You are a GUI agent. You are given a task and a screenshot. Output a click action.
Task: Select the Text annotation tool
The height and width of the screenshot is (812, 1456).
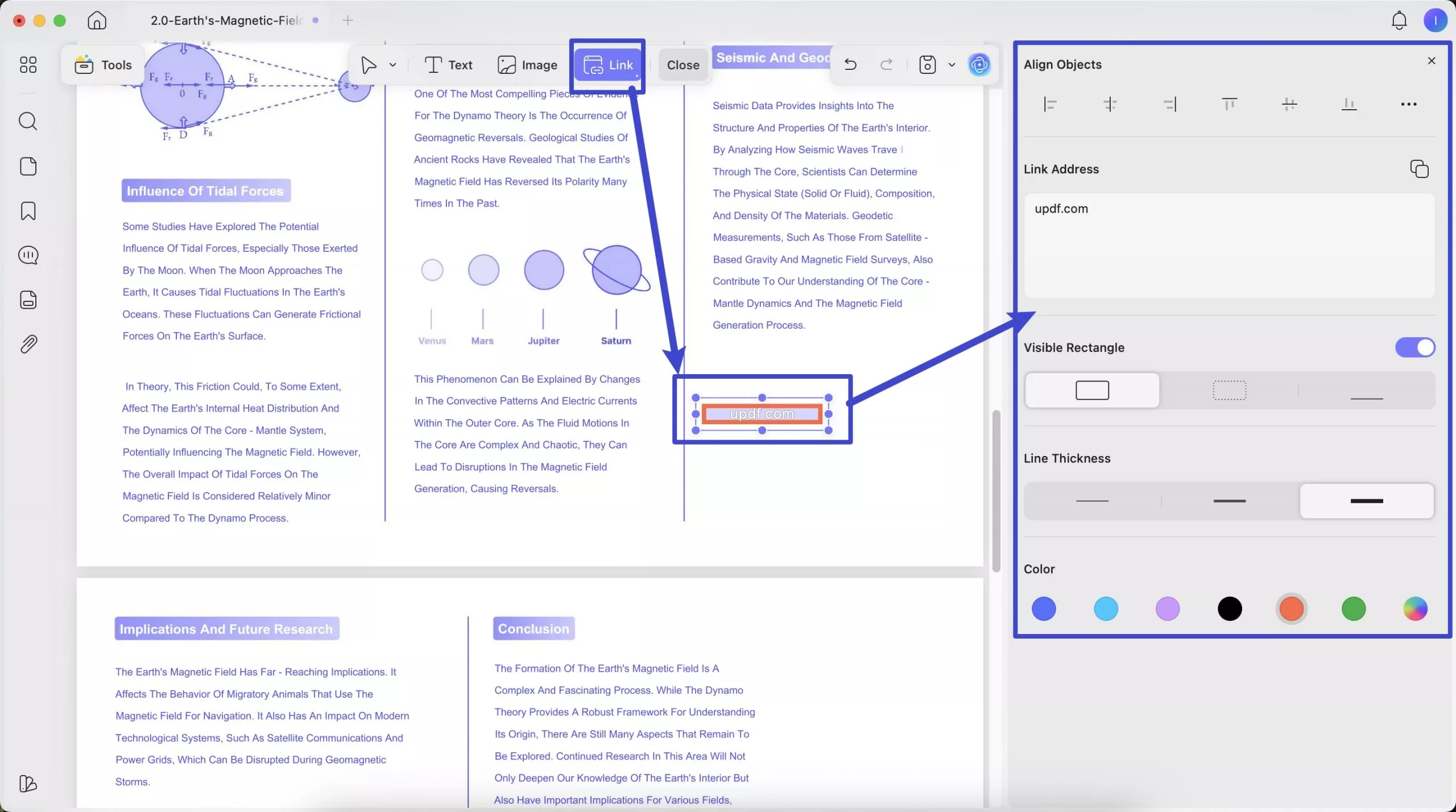click(448, 64)
